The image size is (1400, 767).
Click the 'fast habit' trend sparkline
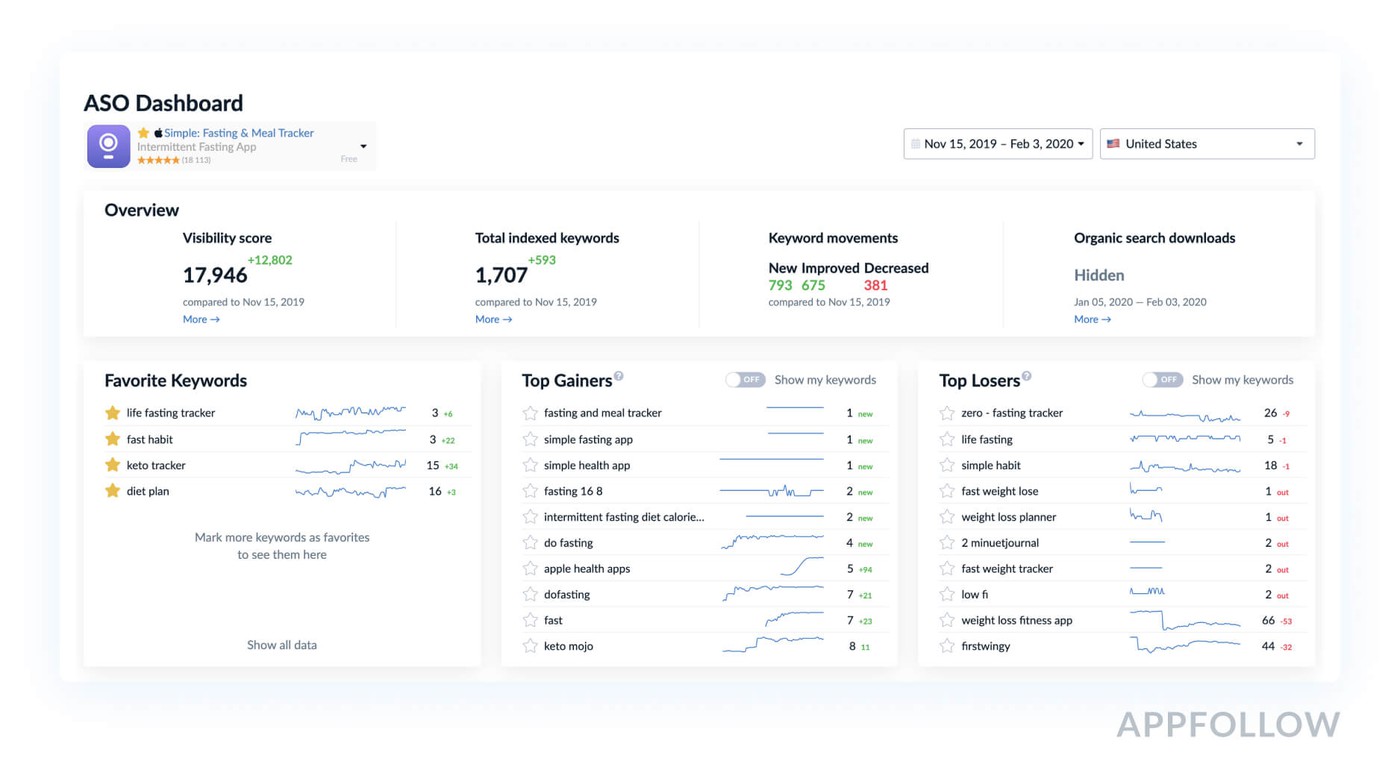pos(350,438)
